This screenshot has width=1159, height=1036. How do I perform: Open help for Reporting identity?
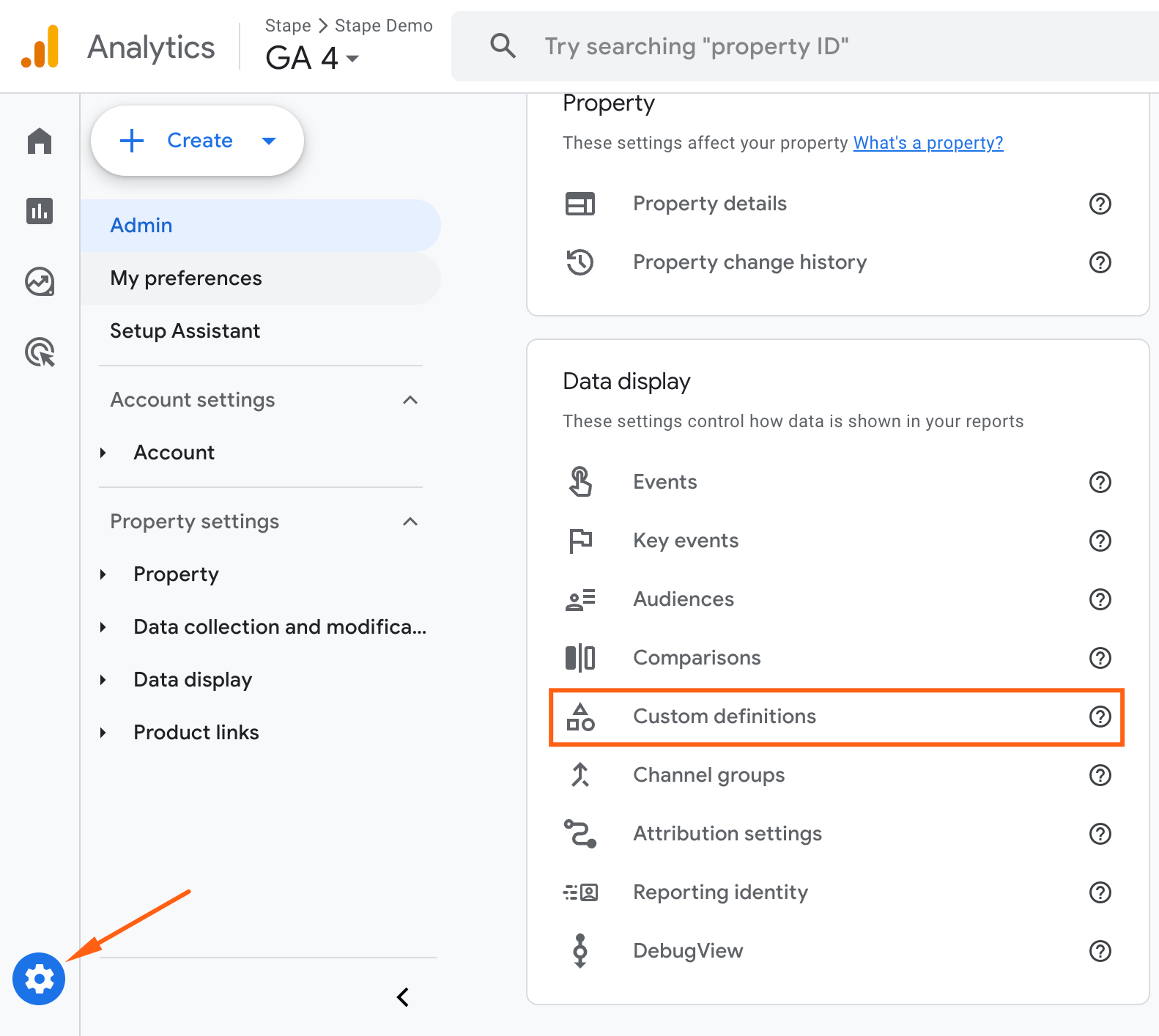(x=1100, y=892)
